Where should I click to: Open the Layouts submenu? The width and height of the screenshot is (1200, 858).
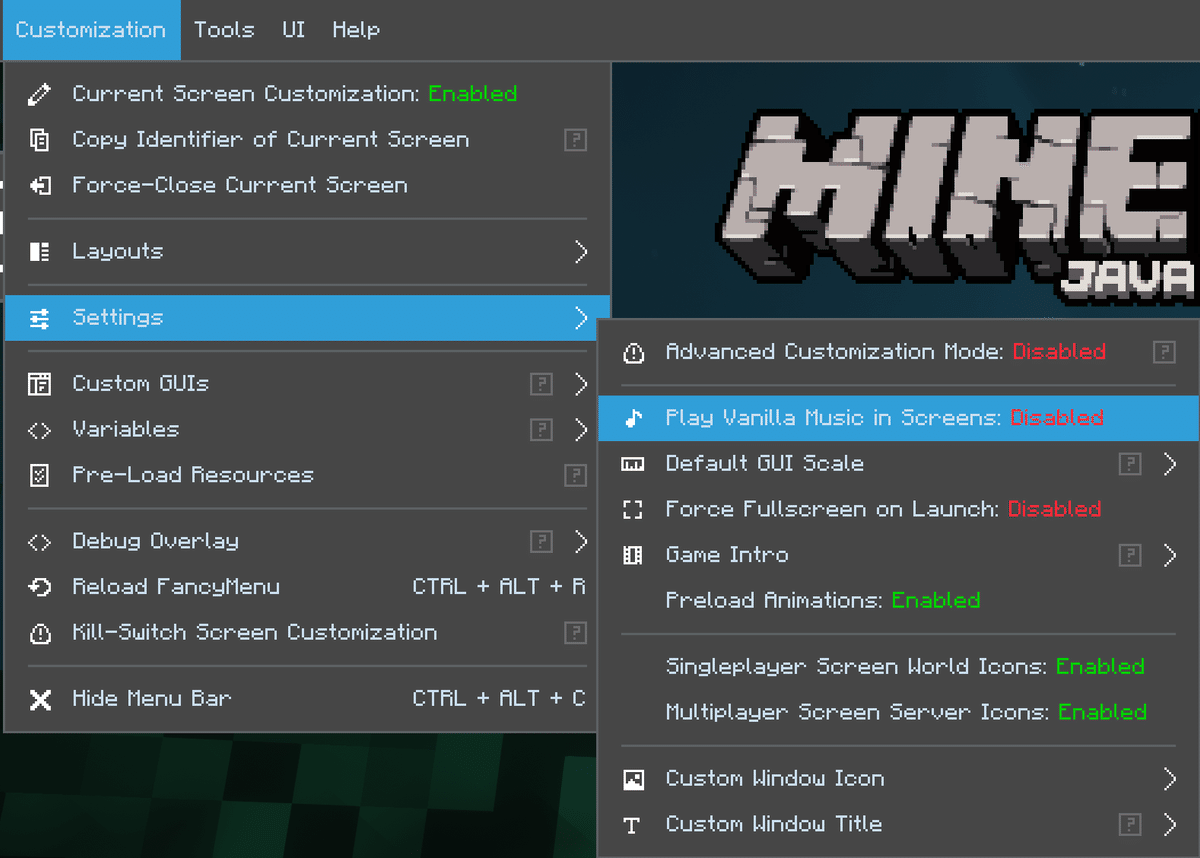pyautogui.click(x=300, y=252)
